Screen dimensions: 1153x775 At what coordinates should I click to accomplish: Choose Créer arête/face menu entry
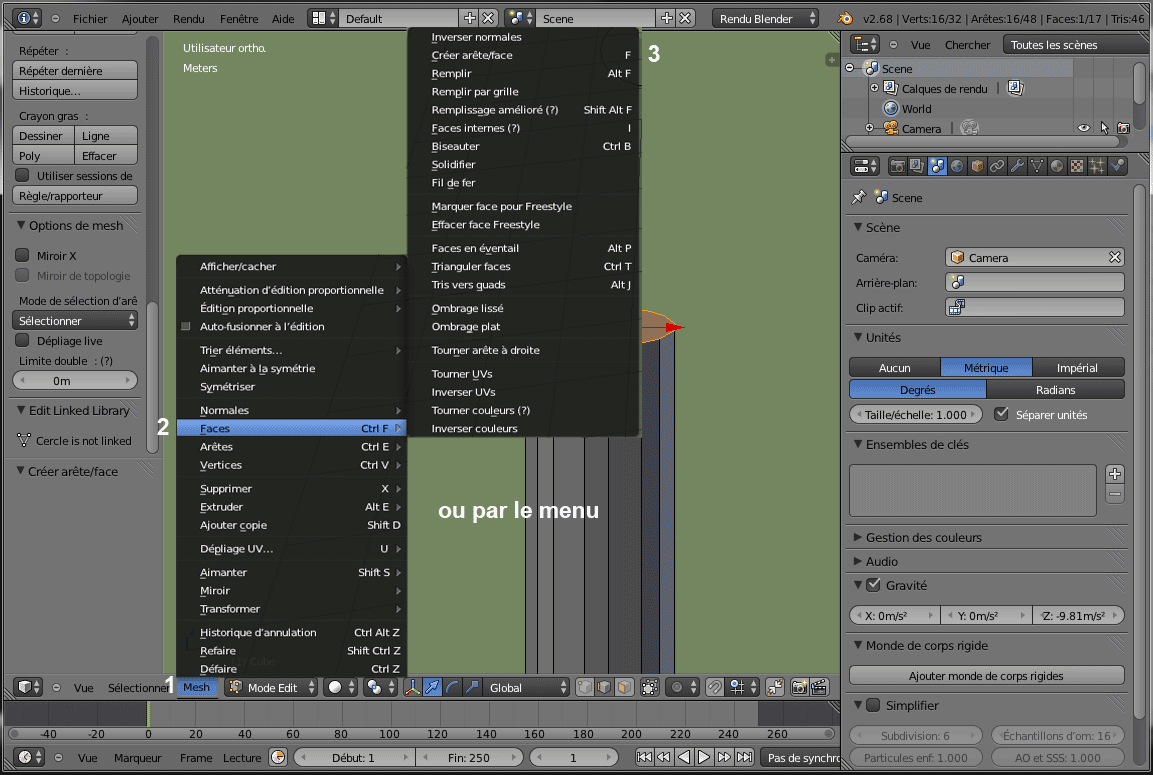tap(524, 55)
